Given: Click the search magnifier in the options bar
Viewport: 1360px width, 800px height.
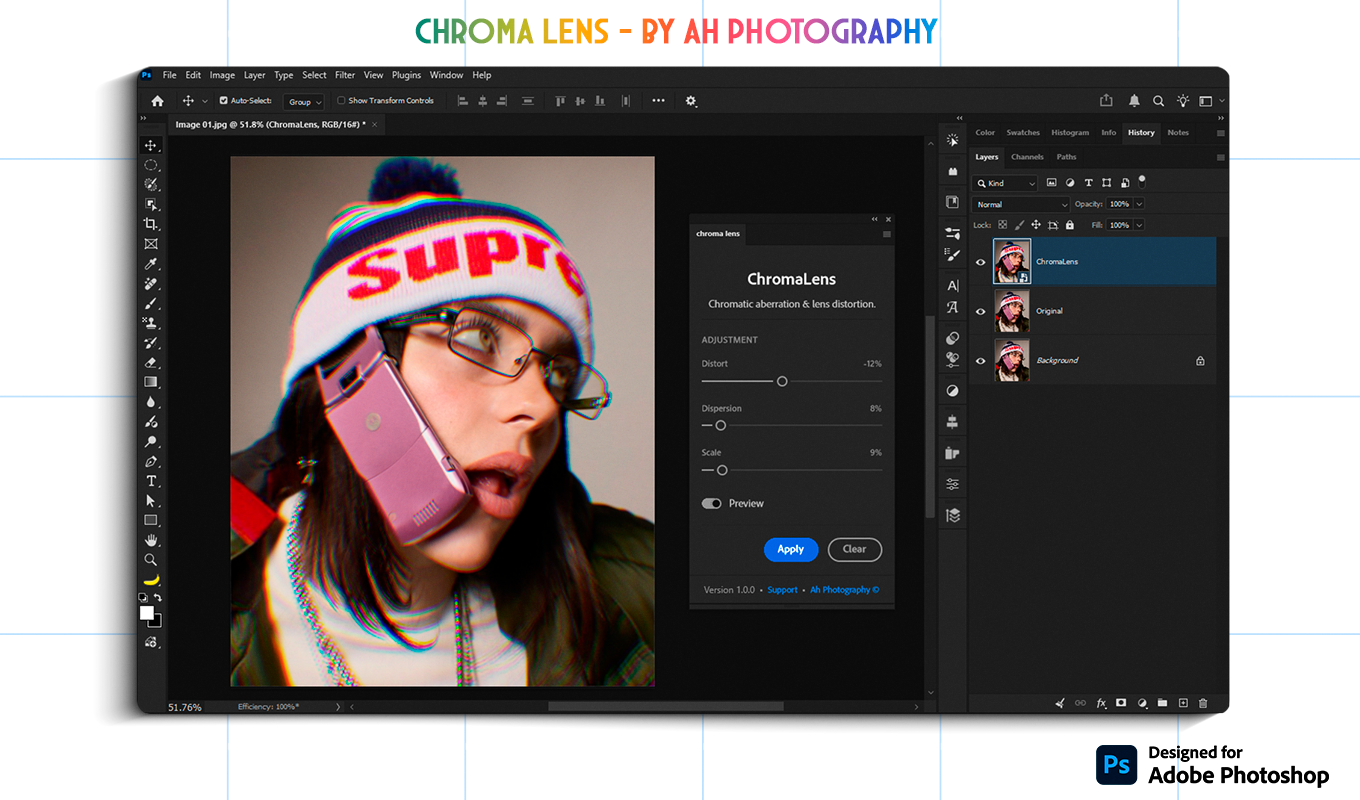Looking at the screenshot, I should pyautogui.click(x=1158, y=101).
